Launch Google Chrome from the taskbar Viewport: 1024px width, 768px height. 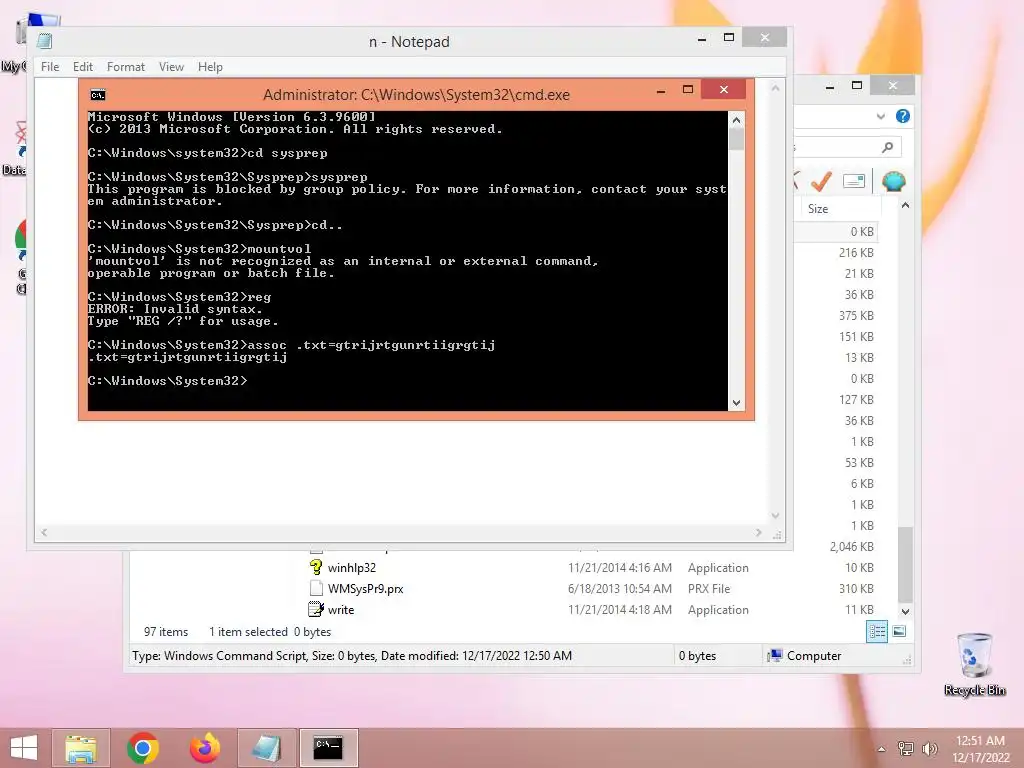coord(142,748)
